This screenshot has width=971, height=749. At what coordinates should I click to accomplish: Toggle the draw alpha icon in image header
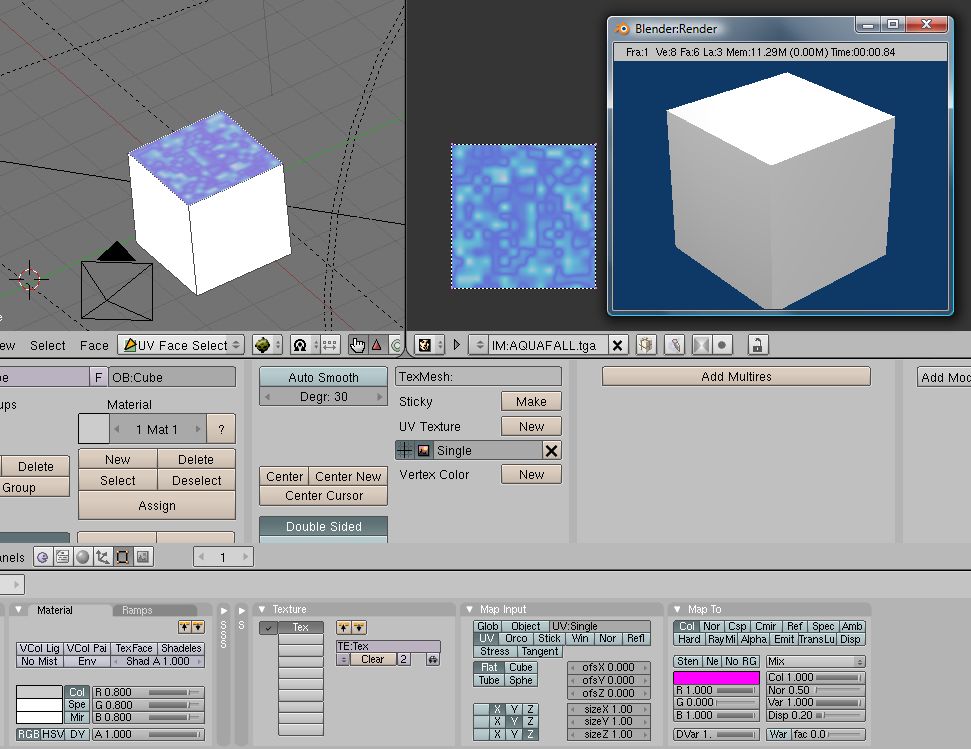click(702, 345)
